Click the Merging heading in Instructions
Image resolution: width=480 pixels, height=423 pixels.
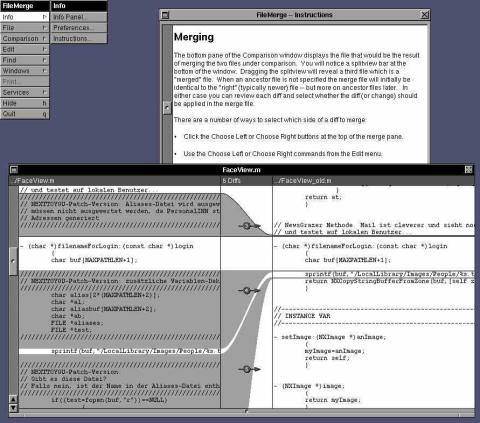pos(194,37)
